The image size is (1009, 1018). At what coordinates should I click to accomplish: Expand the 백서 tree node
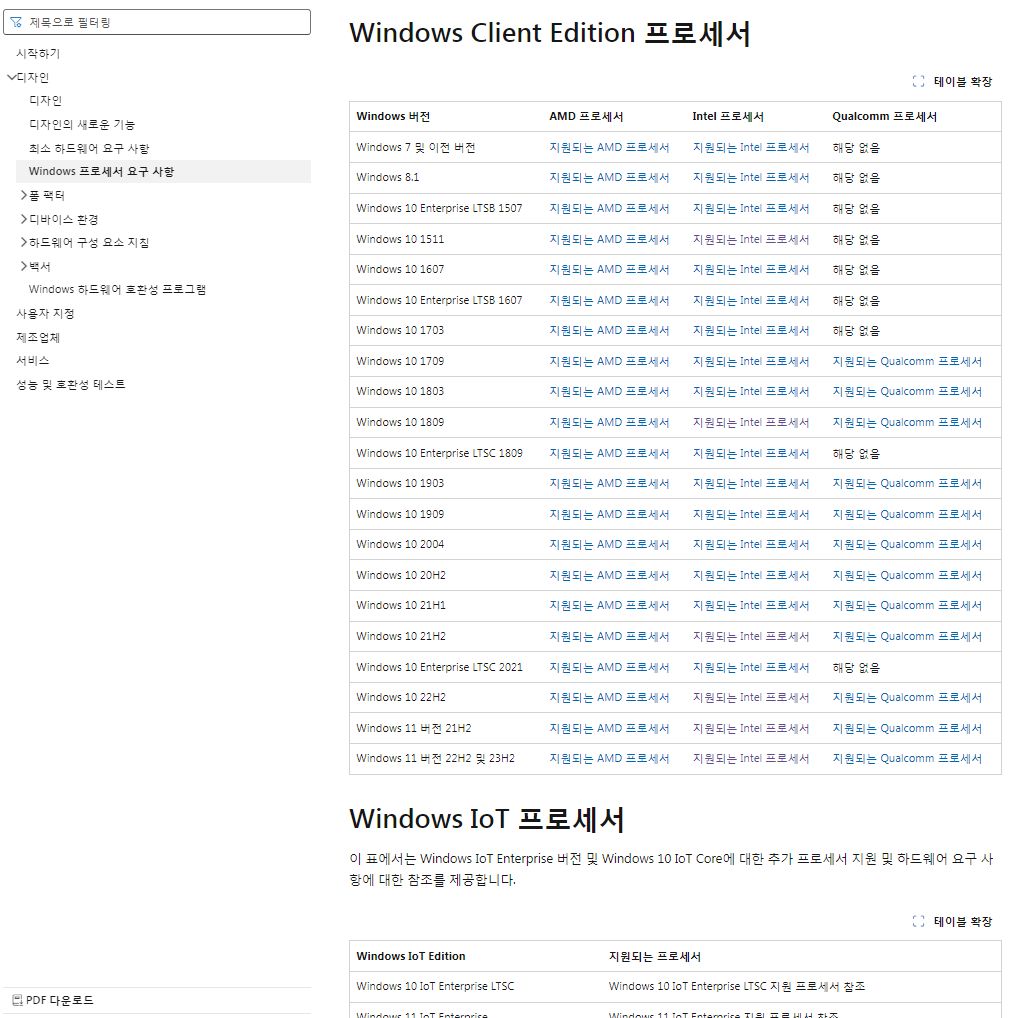[x=23, y=266]
